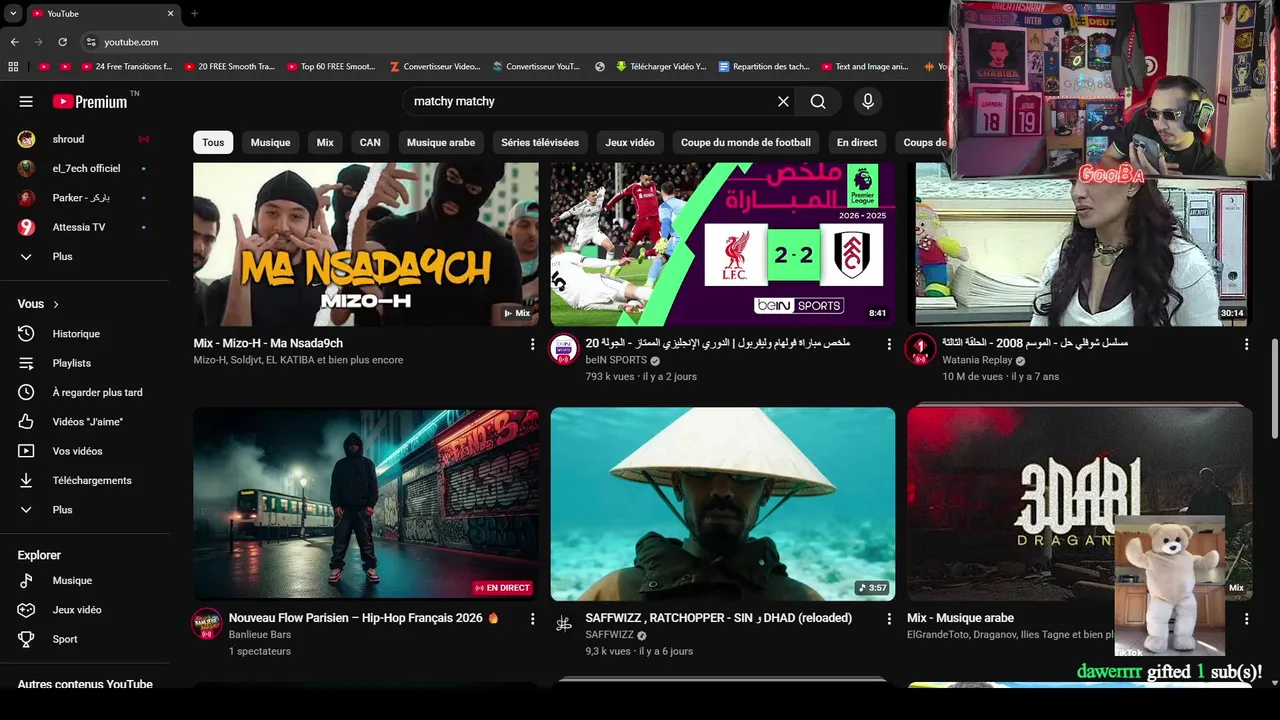Open options menu for Nouveau Flow Parisien video
The height and width of the screenshot is (720, 1280).
532,619
